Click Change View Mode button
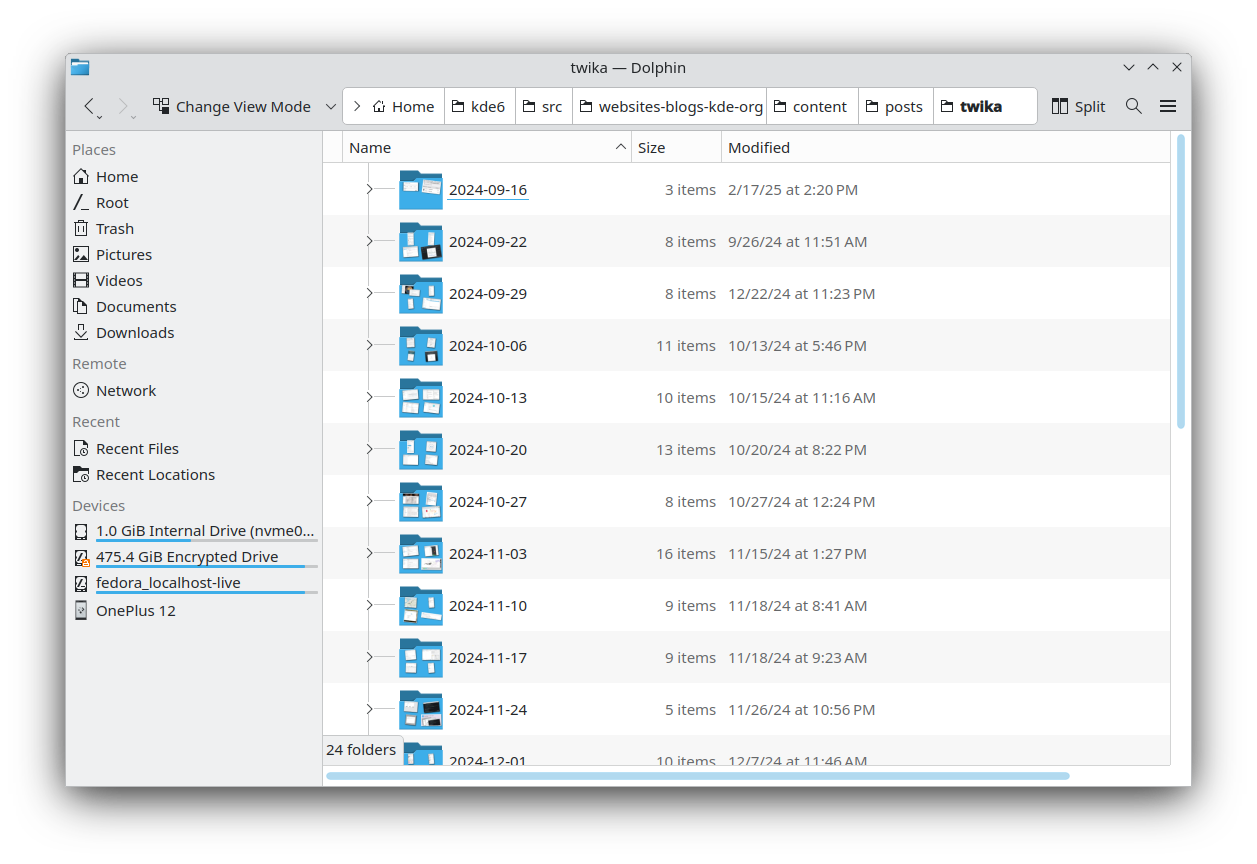Image resolution: width=1257 pixels, height=864 pixels. click(x=232, y=107)
